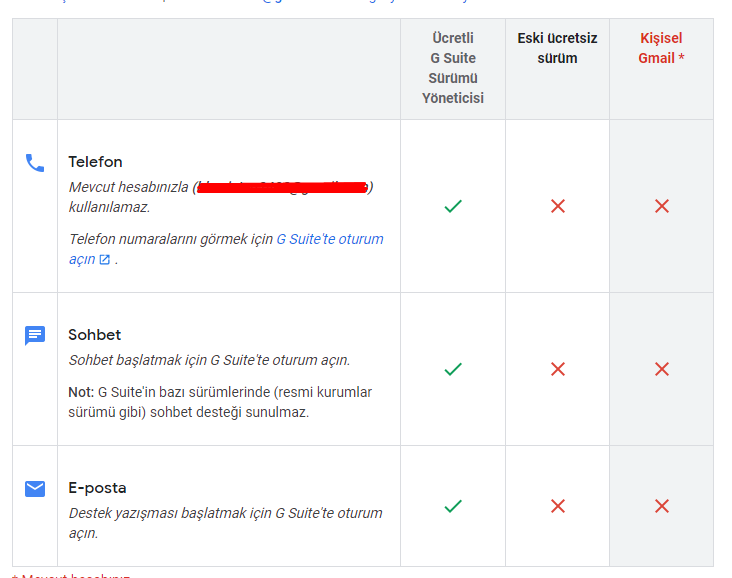Click the blue email envelope icon
The image size is (732, 578).
pyautogui.click(x=35, y=489)
